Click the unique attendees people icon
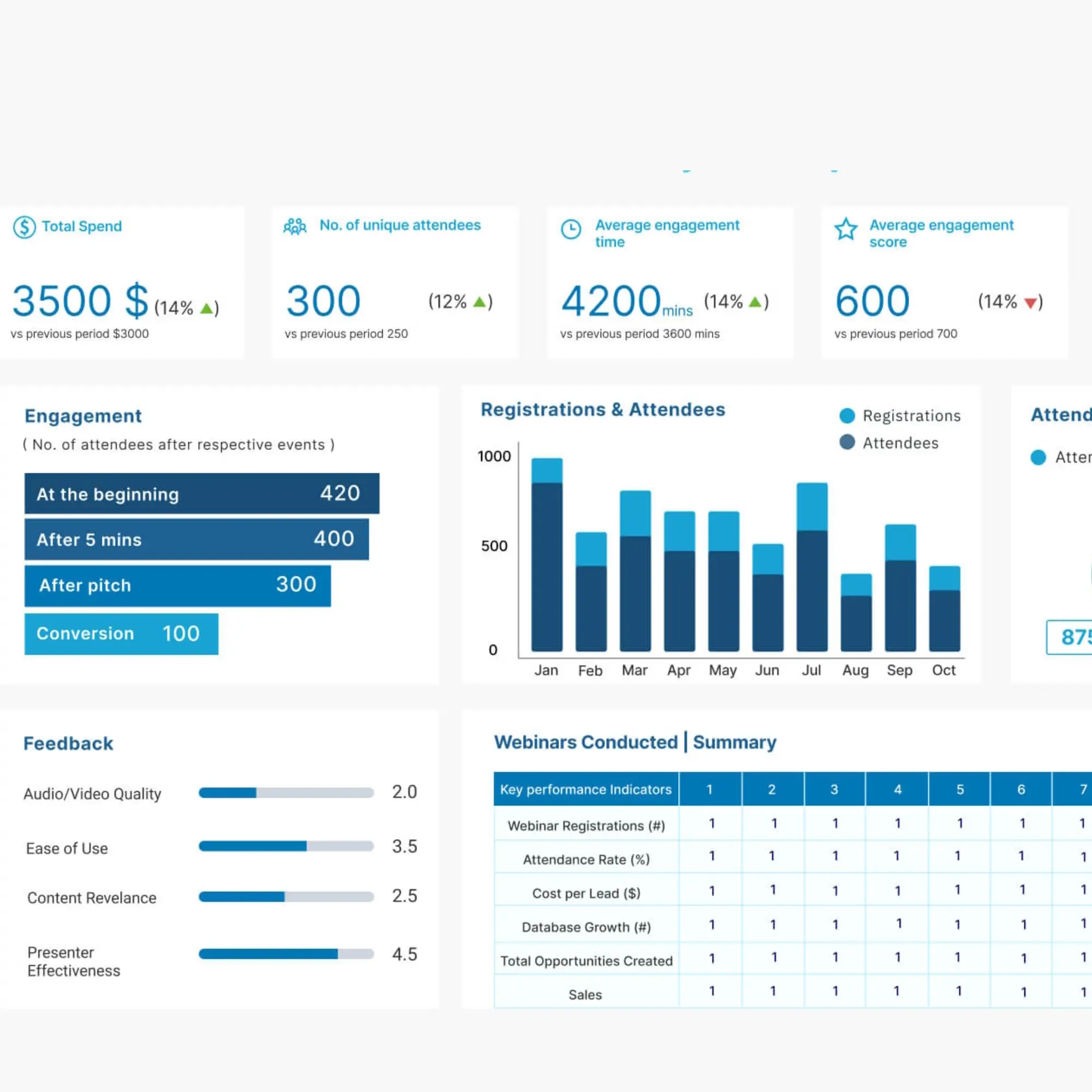The image size is (1092, 1092). tap(294, 225)
